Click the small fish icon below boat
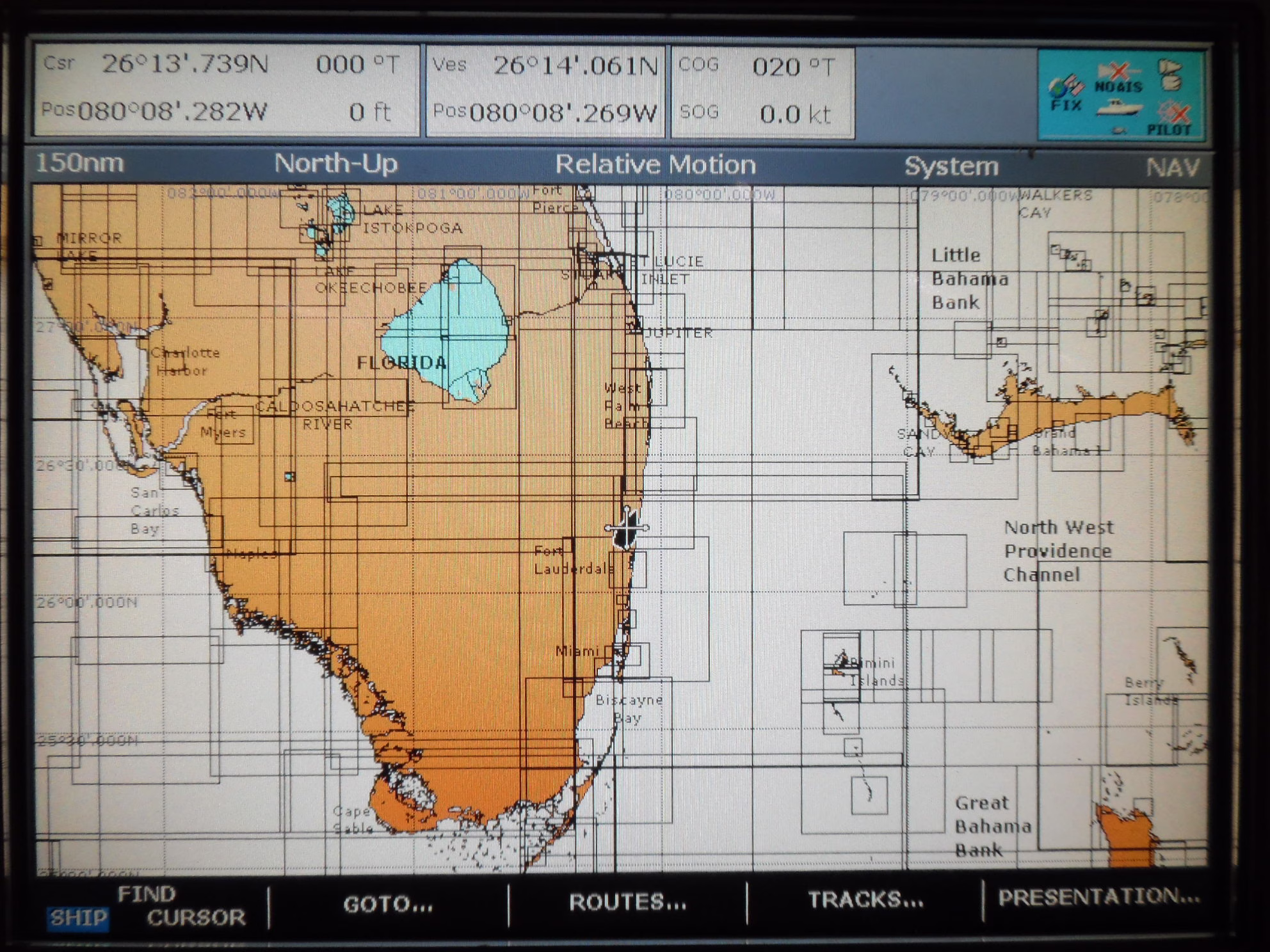Image resolution: width=1270 pixels, height=952 pixels. (1119, 131)
